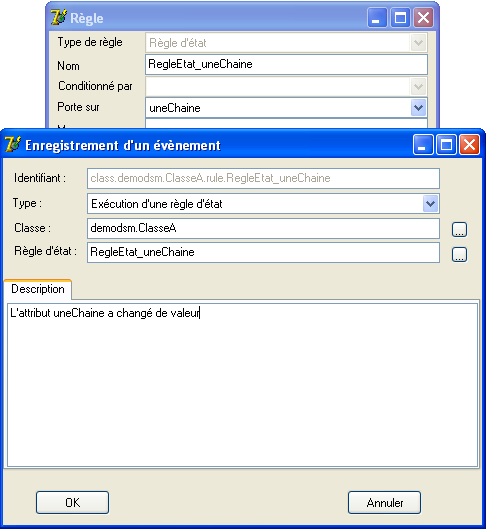Image resolution: width=486 pixels, height=529 pixels.
Task: Switch to the Description tab
Action: tap(38, 289)
